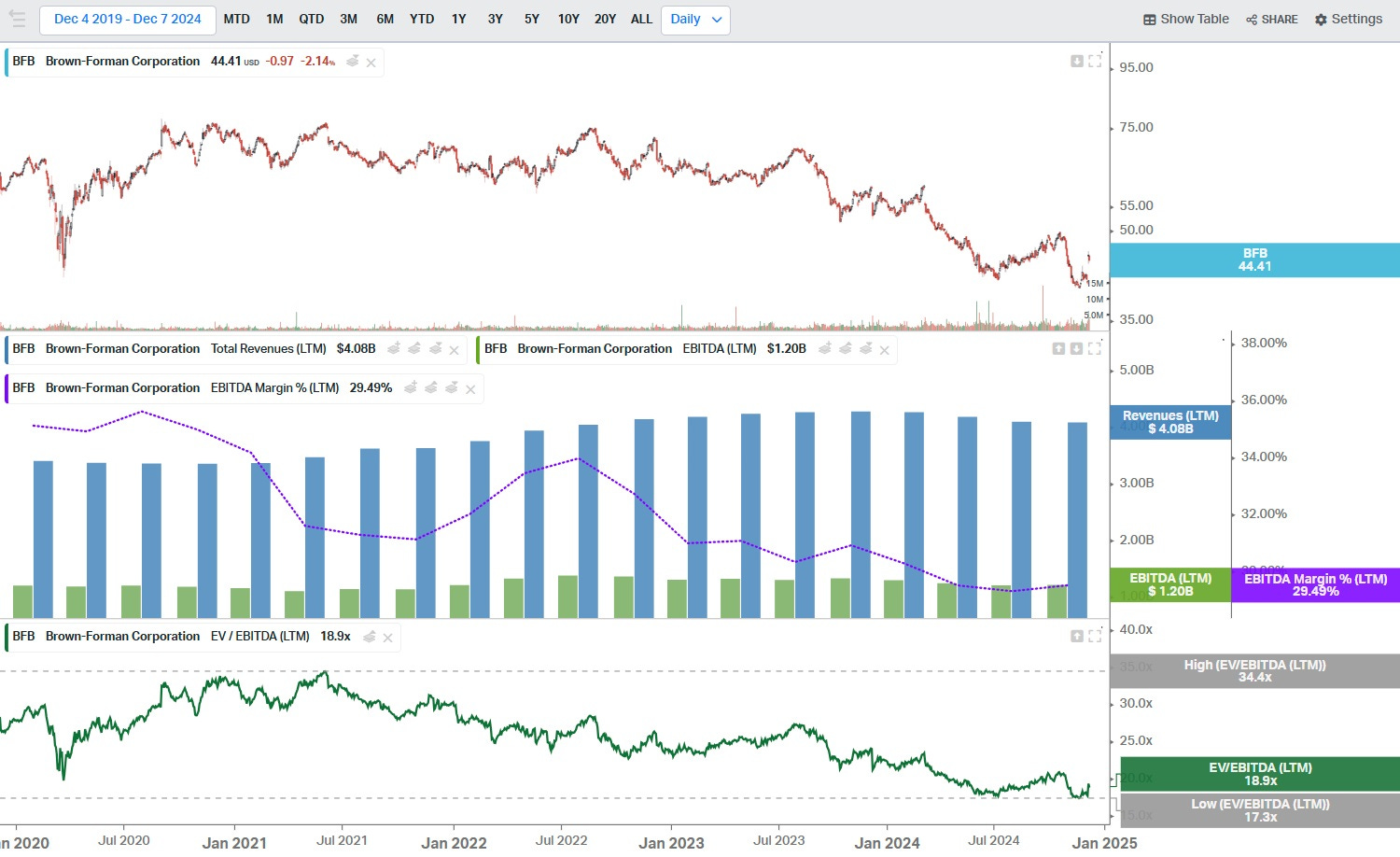Click the BFB 44.41 price axis label
This screenshot has height=857, width=1400.
click(1254, 260)
